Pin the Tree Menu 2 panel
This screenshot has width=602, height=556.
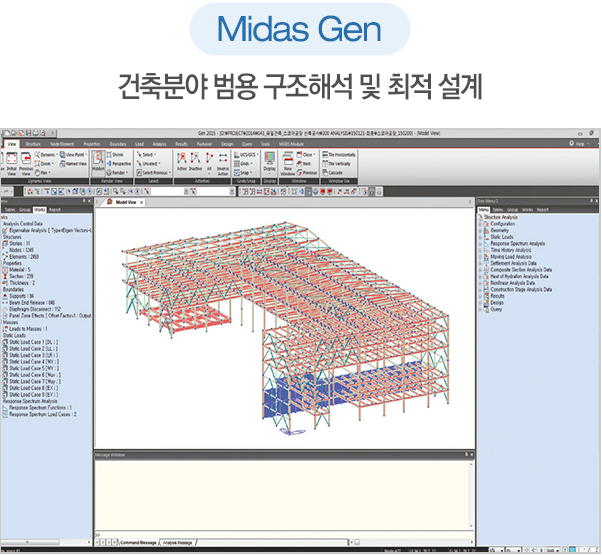[591, 201]
